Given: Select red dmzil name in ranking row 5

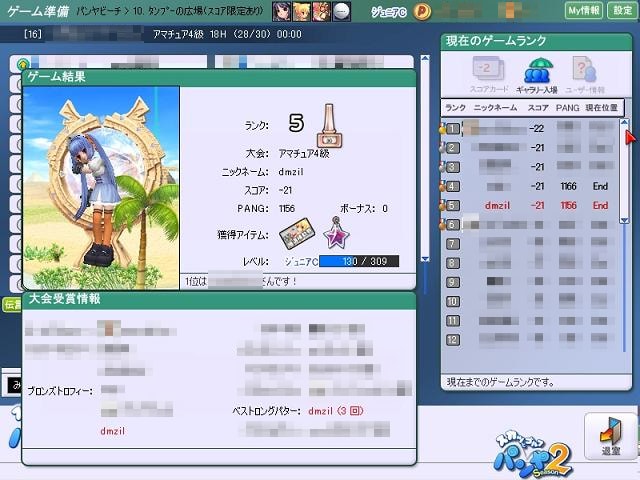Looking at the screenshot, I should click(x=497, y=206).
